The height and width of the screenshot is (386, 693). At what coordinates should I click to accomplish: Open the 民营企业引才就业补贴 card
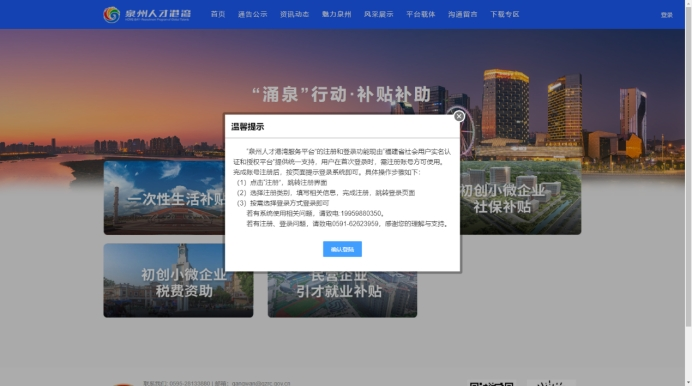pyautogui.click(x=342, y=294)
